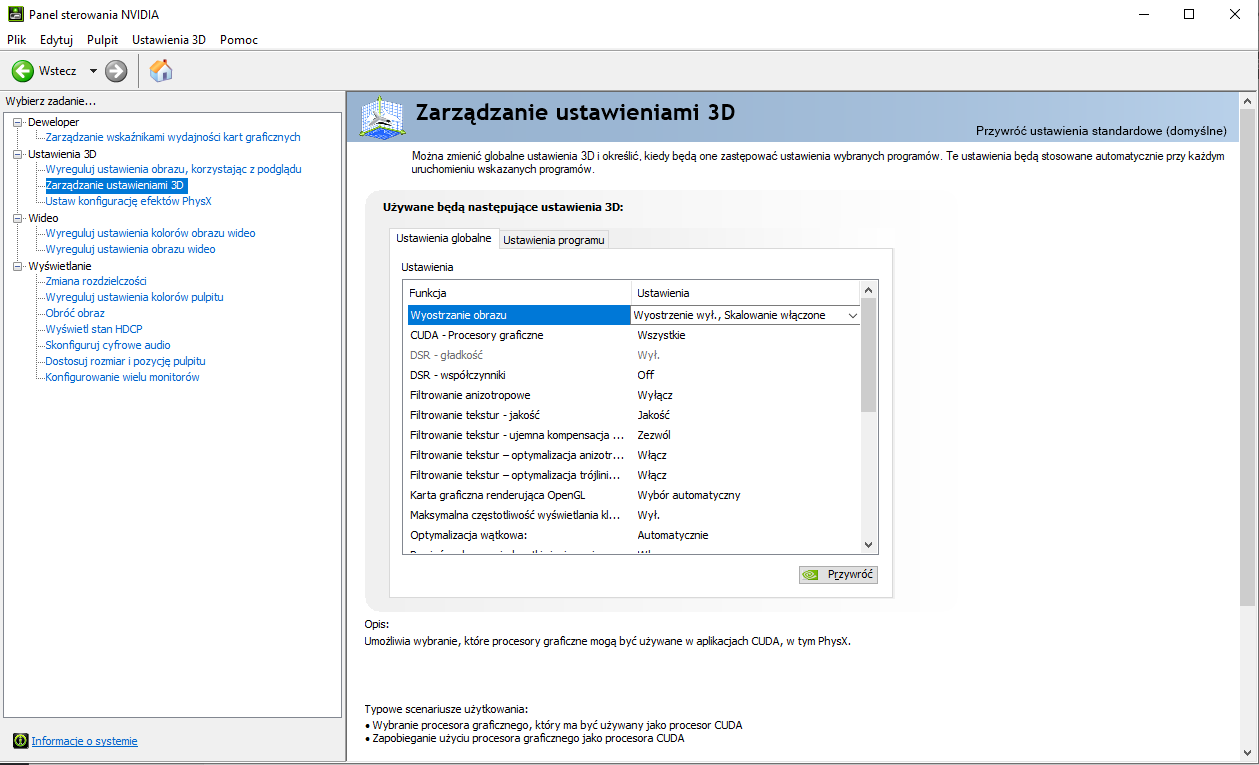Open the Ustawienia 3D menu
The width and height of the screenshot is (1259, 765).
tap(169, 40)
